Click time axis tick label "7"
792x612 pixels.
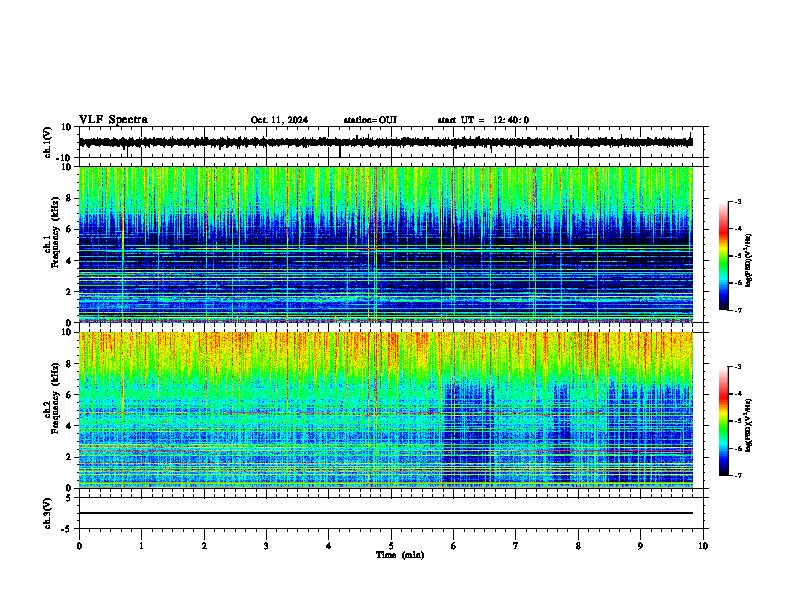516,546
